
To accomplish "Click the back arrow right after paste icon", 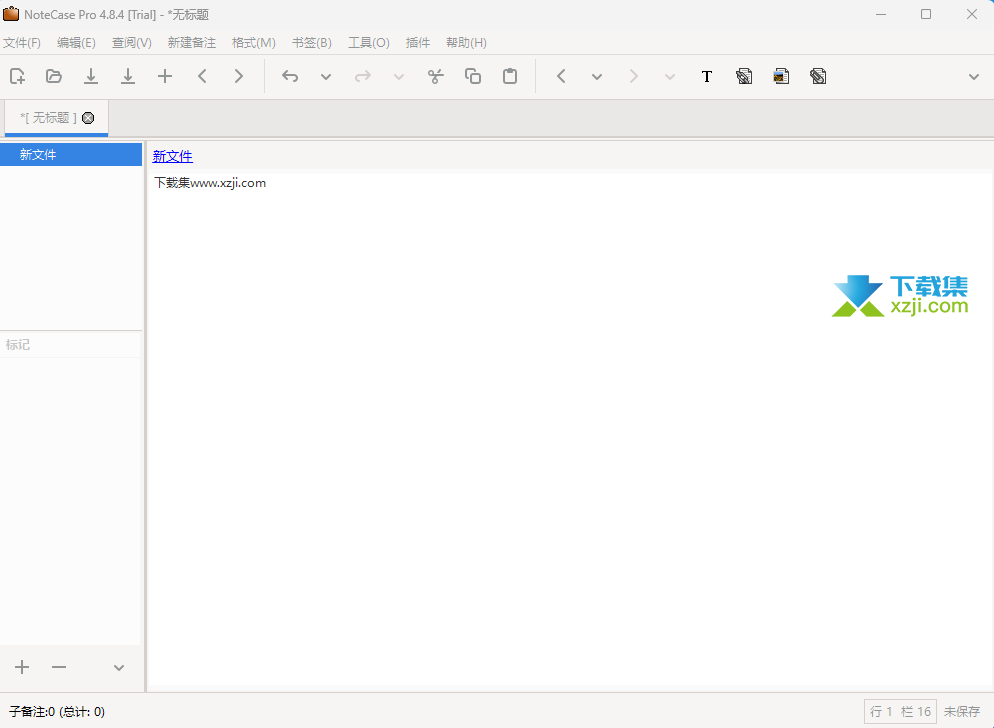I will [561, 76].
